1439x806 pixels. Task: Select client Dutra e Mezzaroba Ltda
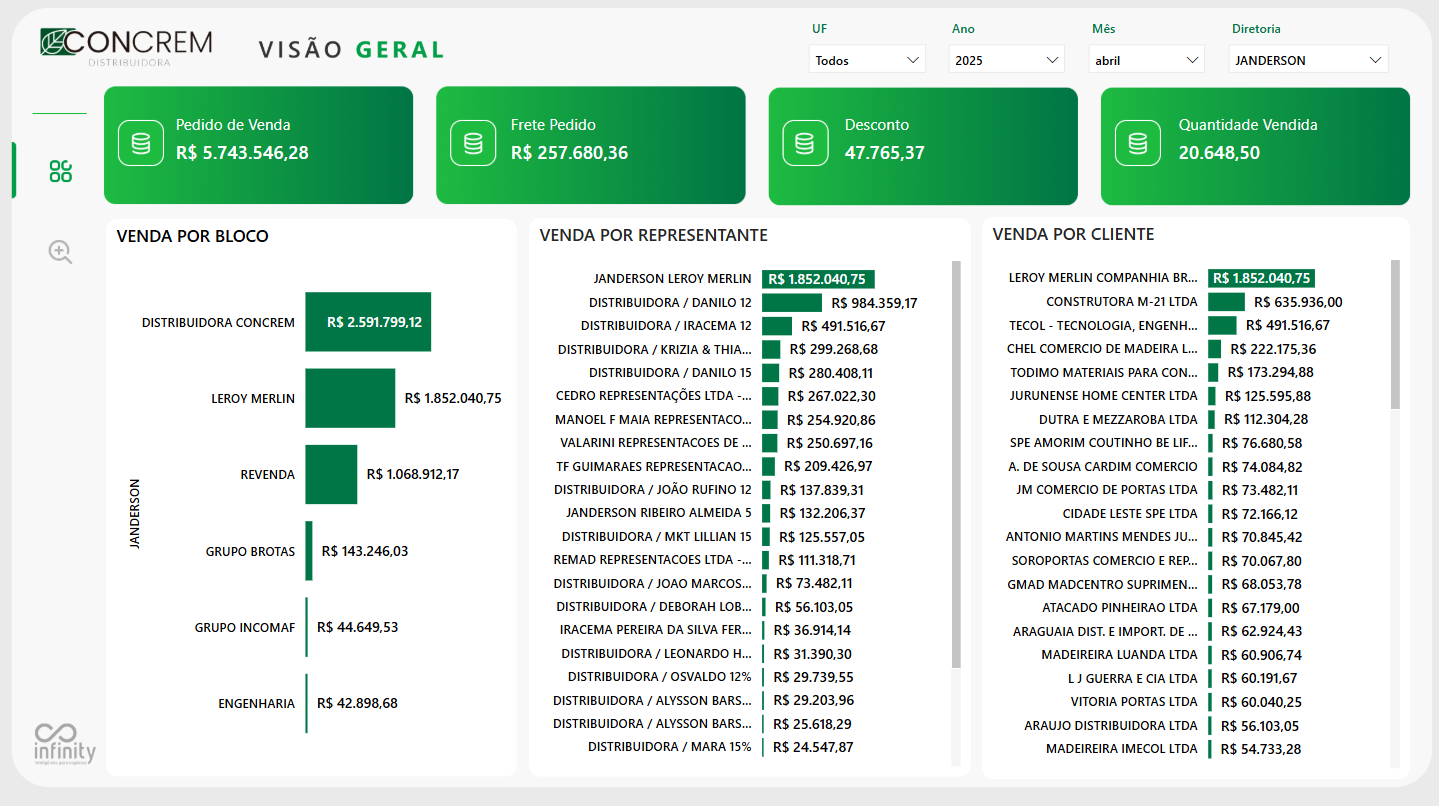click(x=1118, y=420)
